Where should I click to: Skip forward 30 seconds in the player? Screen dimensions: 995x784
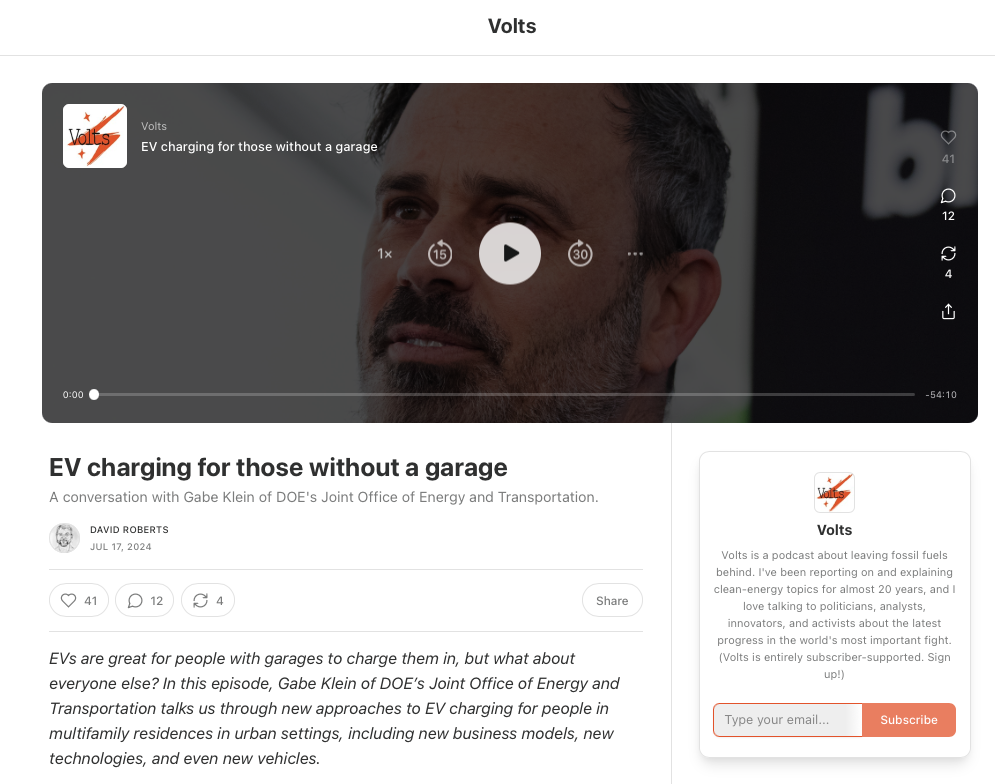click(580, 253)
